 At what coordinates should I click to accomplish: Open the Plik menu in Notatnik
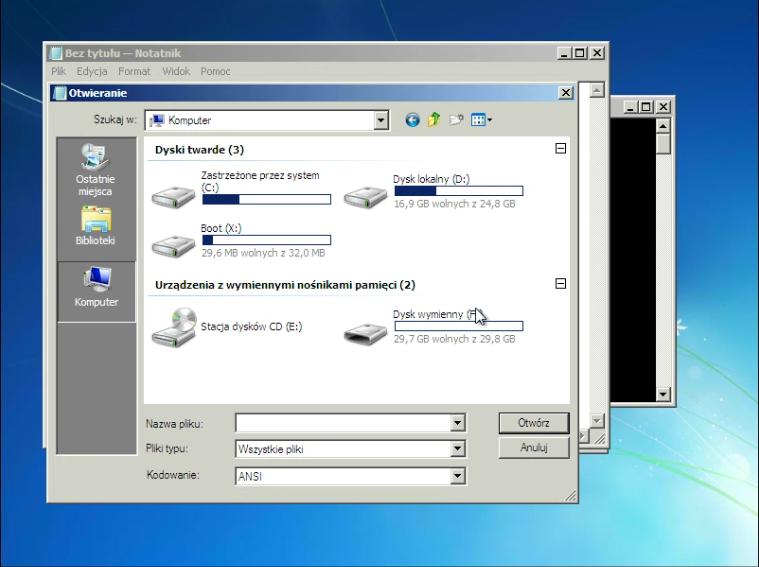click(x=59, y=71)
